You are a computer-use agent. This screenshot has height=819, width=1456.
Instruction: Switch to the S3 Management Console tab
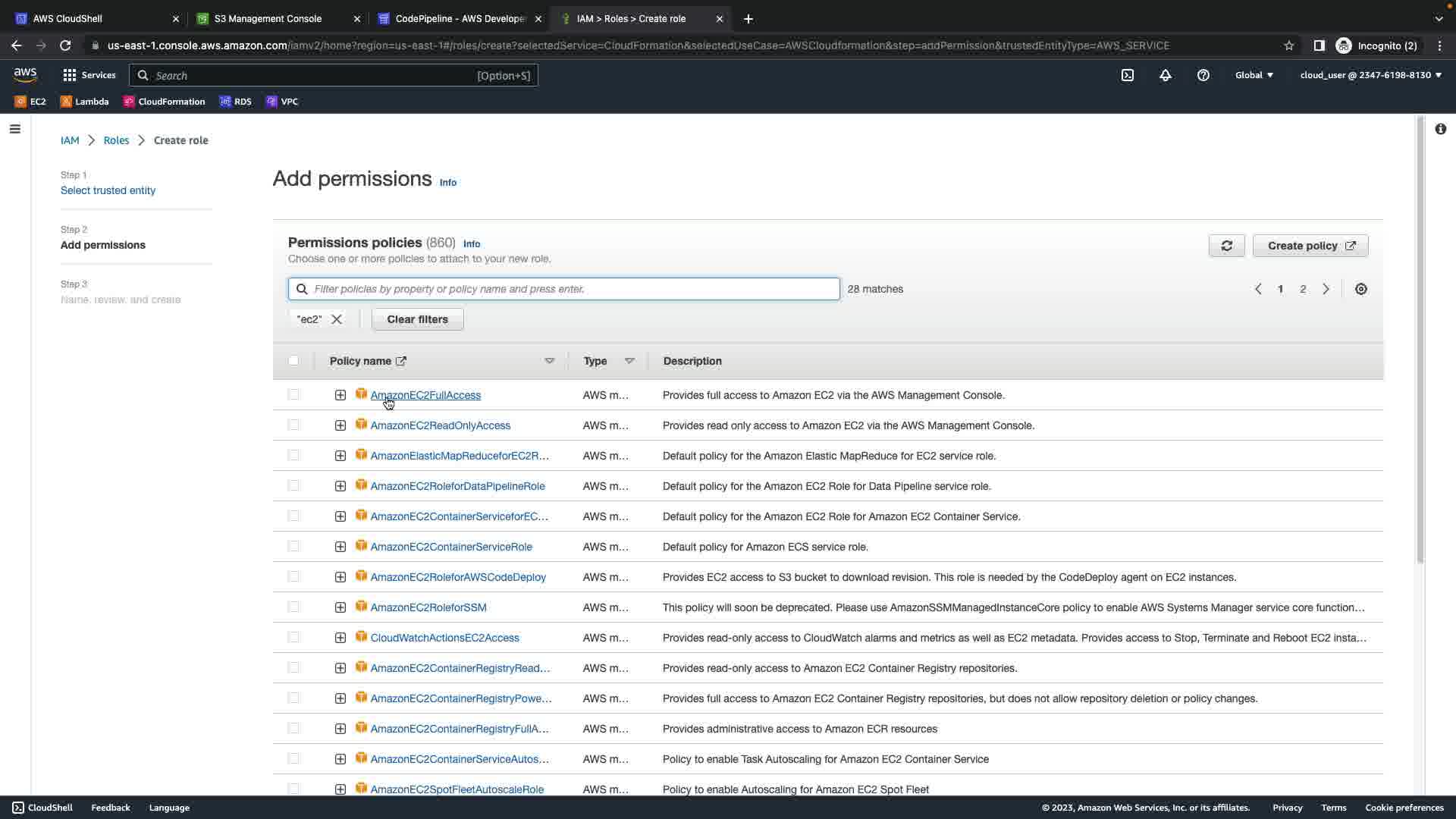coord(268,18)
